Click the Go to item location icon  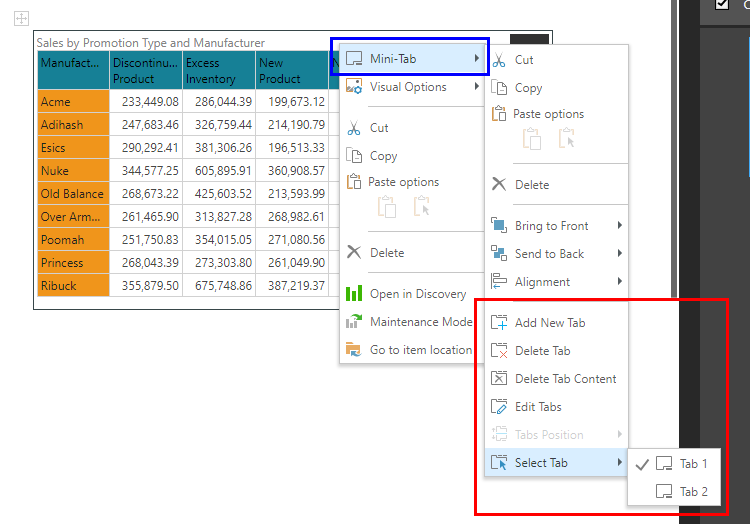tap(353, 350)
